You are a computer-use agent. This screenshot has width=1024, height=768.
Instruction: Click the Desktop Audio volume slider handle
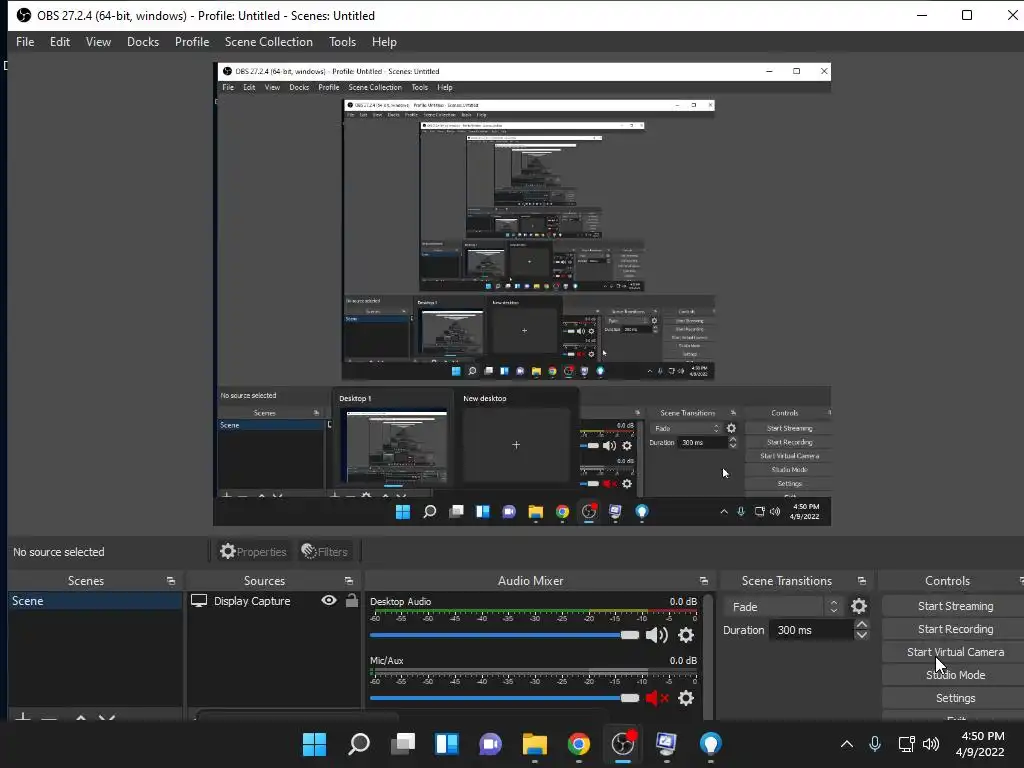pos(630,635)
